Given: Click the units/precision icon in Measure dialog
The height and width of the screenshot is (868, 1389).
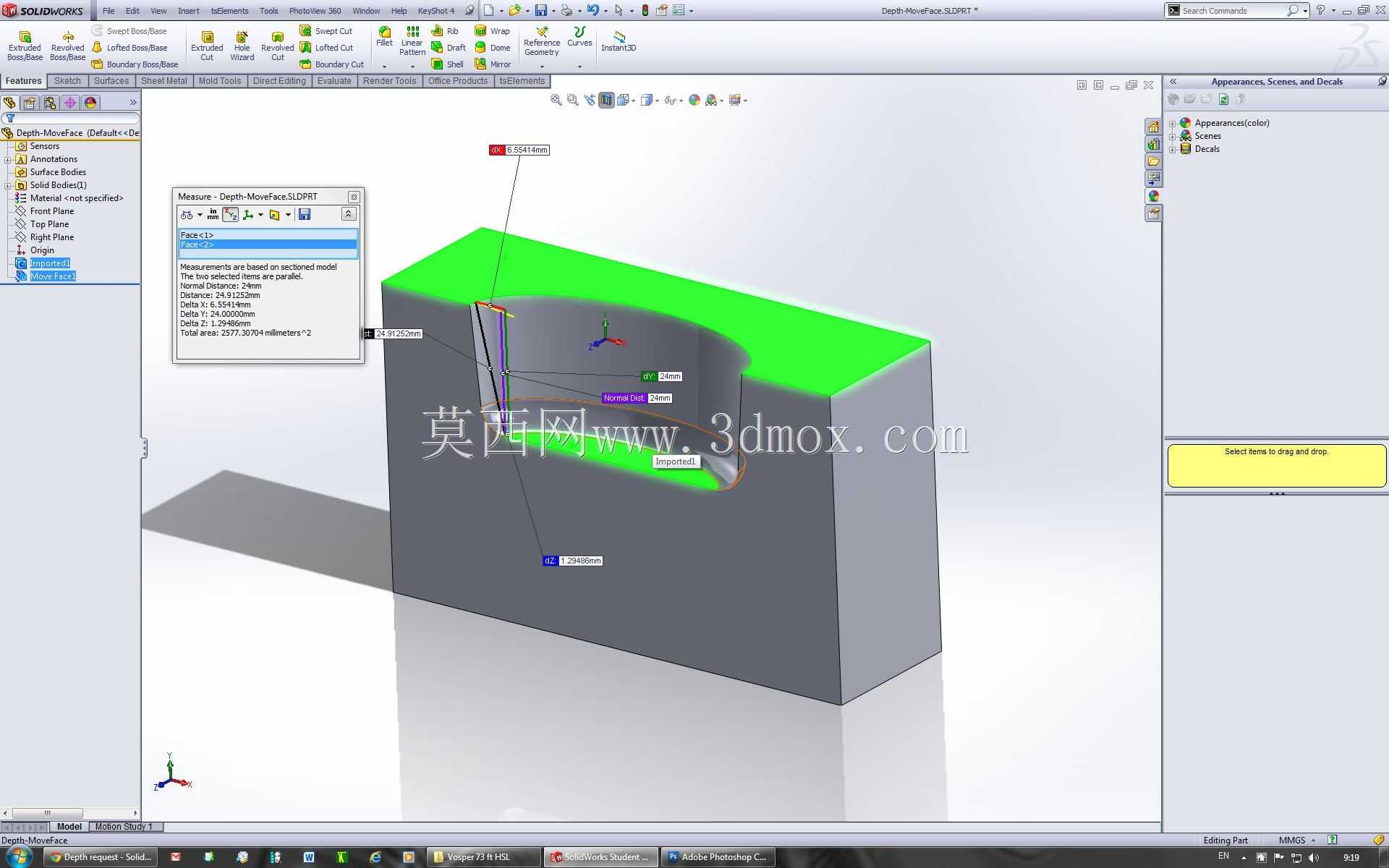Looking at the screenshot, I should (213, 214).
